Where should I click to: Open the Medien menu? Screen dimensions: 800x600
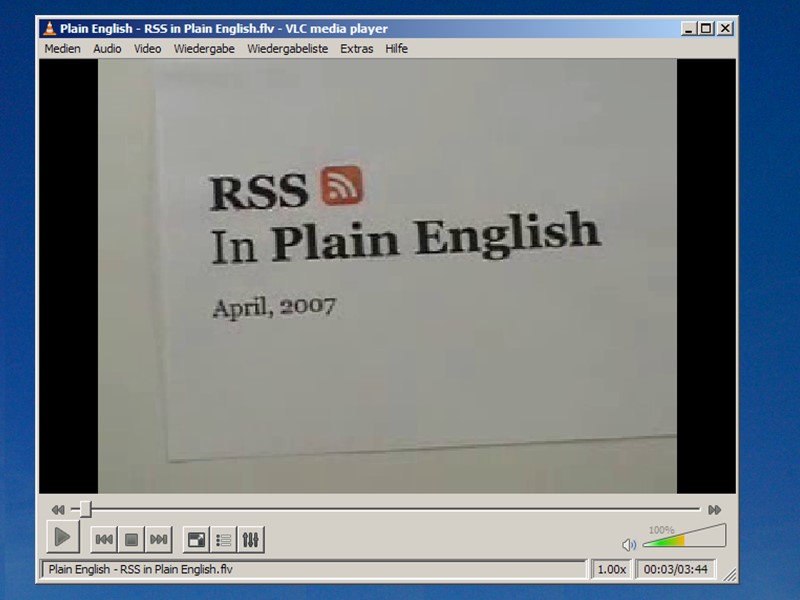(x=62, y=48)
